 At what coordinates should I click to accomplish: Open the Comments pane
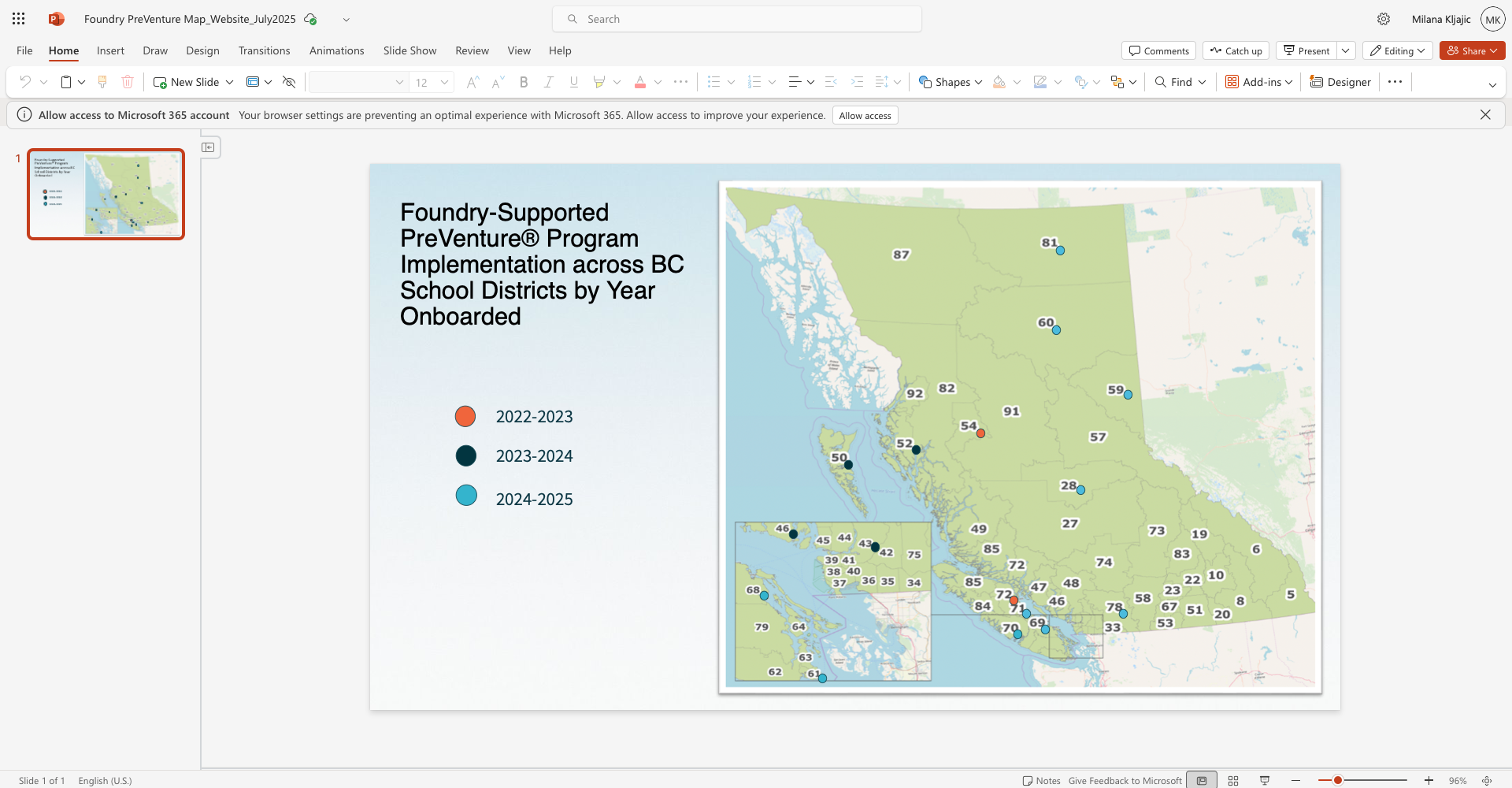pos(1158,50)
